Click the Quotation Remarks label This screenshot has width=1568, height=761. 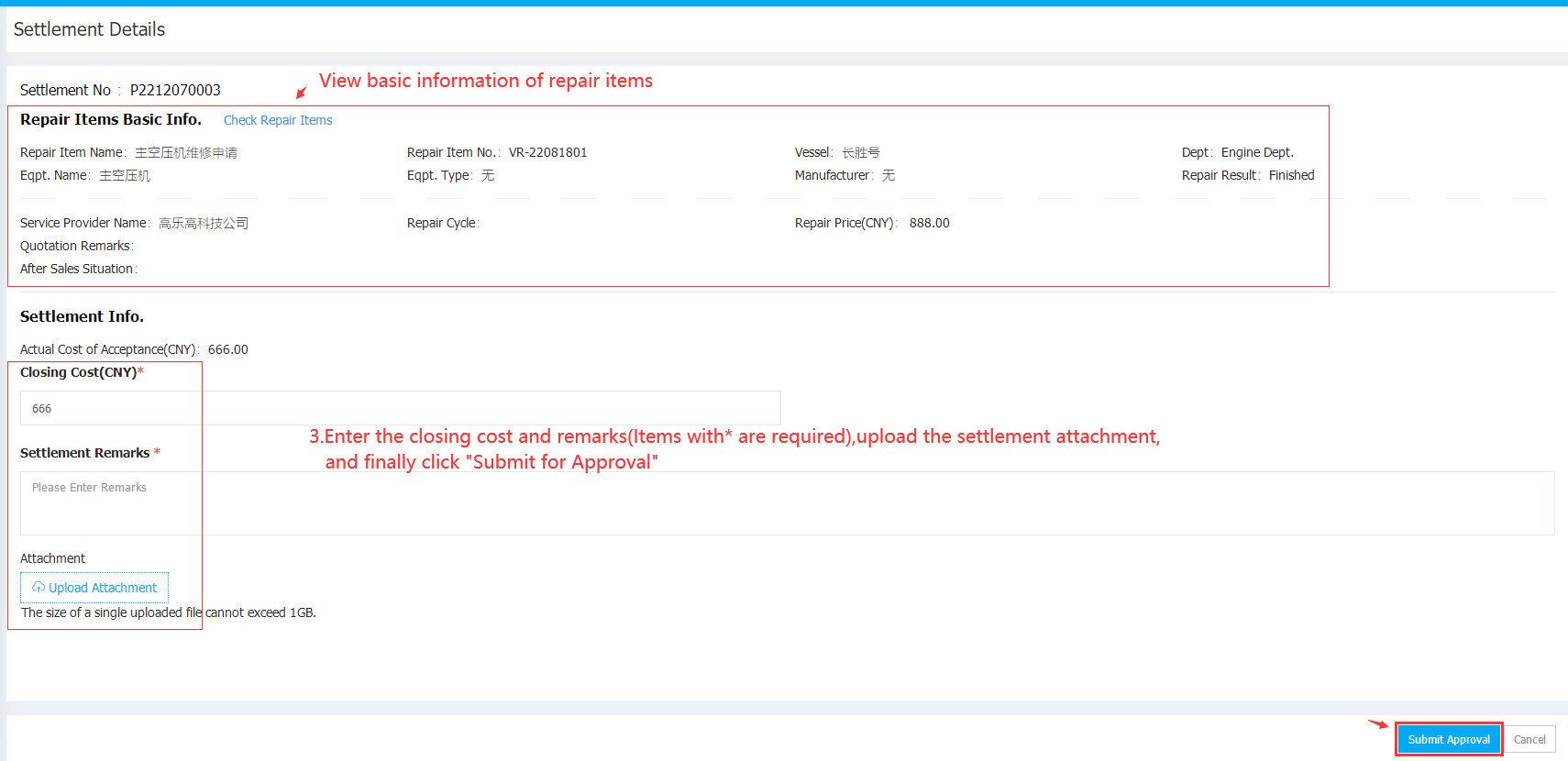click(76, 246)
